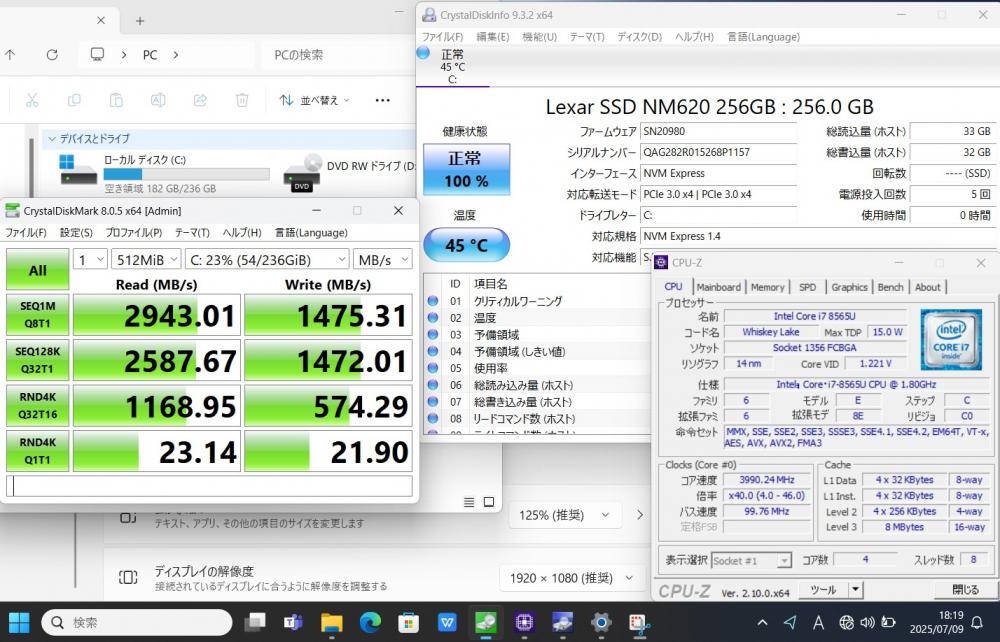This screenshot has height=642, width=1000.
Task: Open the 1920 × 1080 resolution dropdown
Action: tap(574, 578)
